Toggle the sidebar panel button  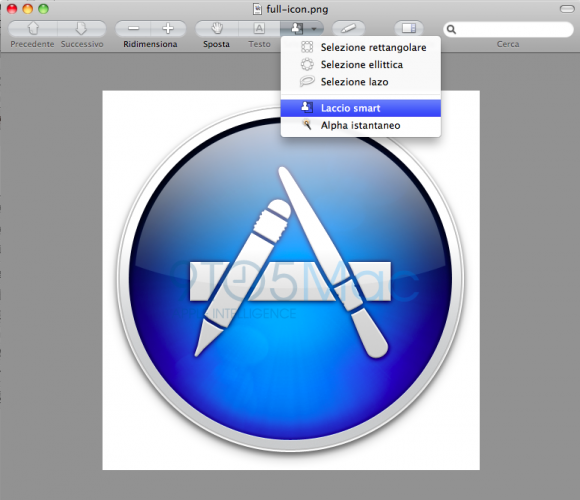point(409,28)
